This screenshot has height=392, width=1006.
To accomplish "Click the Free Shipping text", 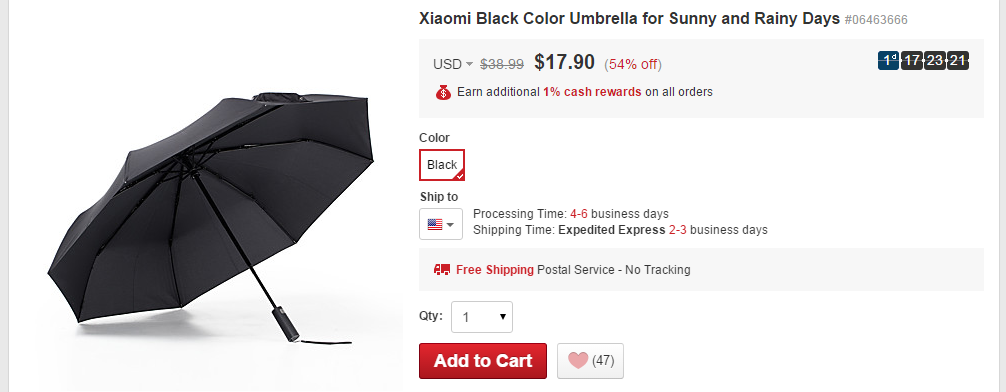I will (x=495, y=269).
